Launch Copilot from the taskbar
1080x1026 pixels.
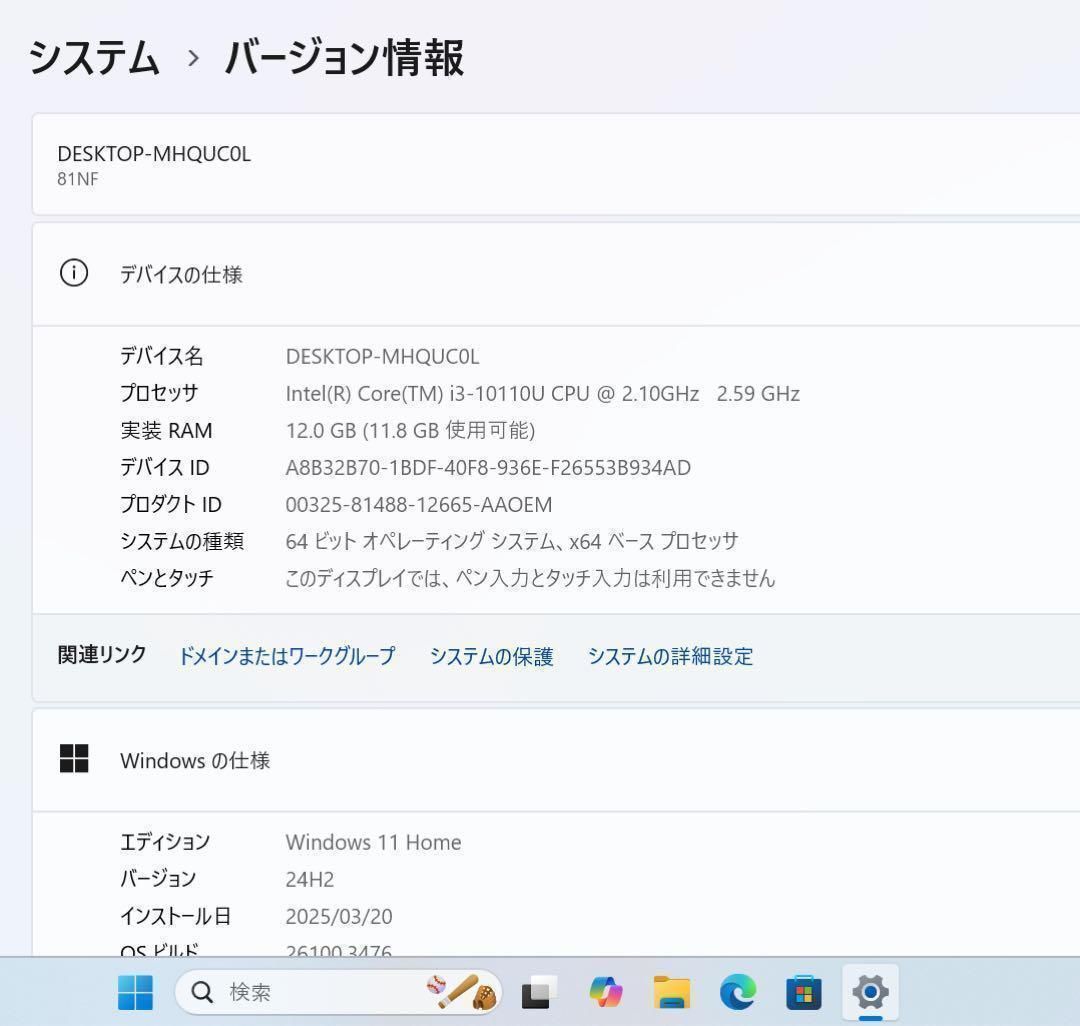point(605,992)
